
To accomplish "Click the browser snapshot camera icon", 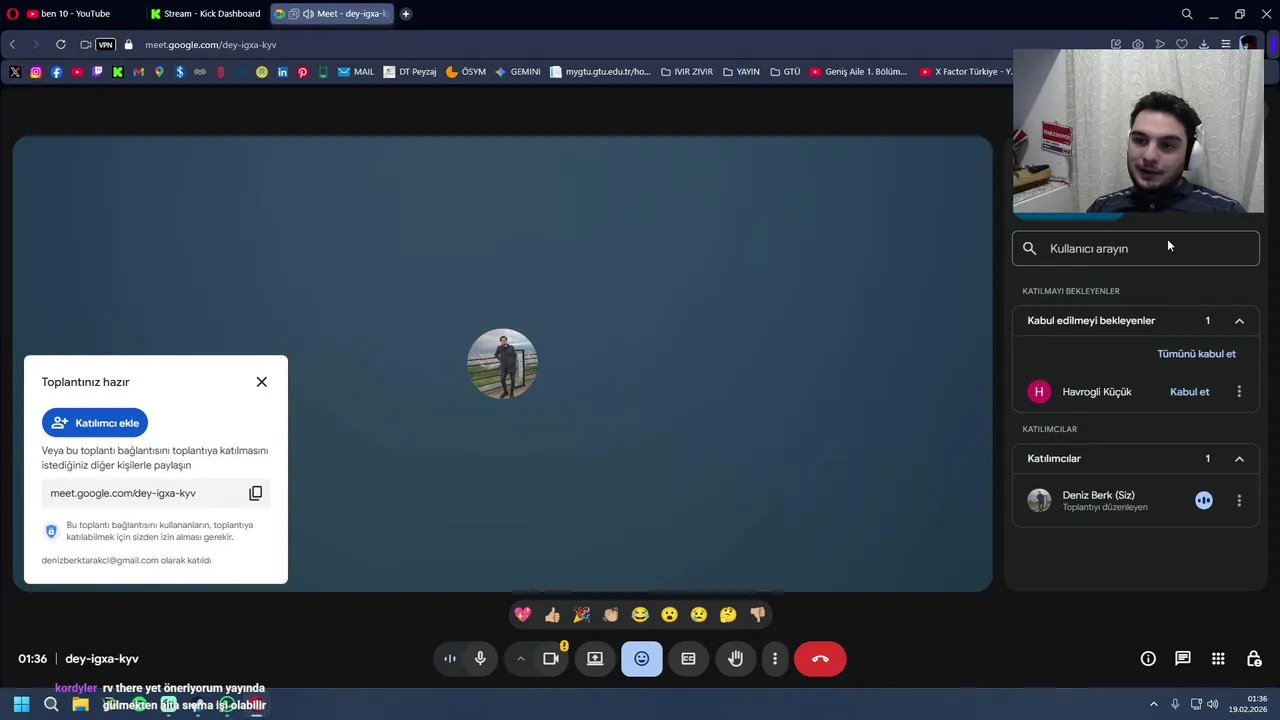I will coord(1138,45).
